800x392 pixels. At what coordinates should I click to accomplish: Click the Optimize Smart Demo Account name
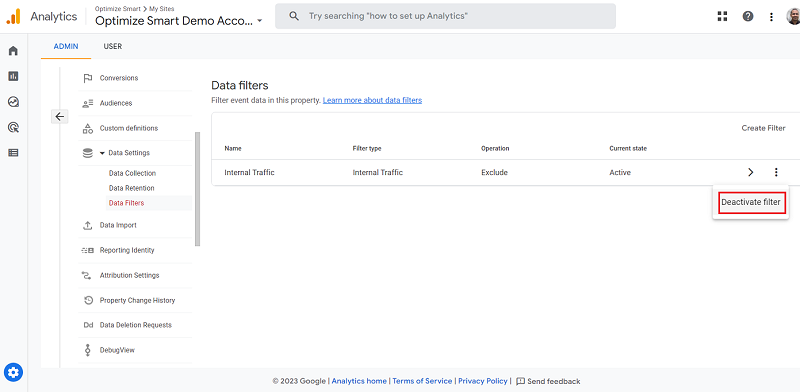coord(174,21)
